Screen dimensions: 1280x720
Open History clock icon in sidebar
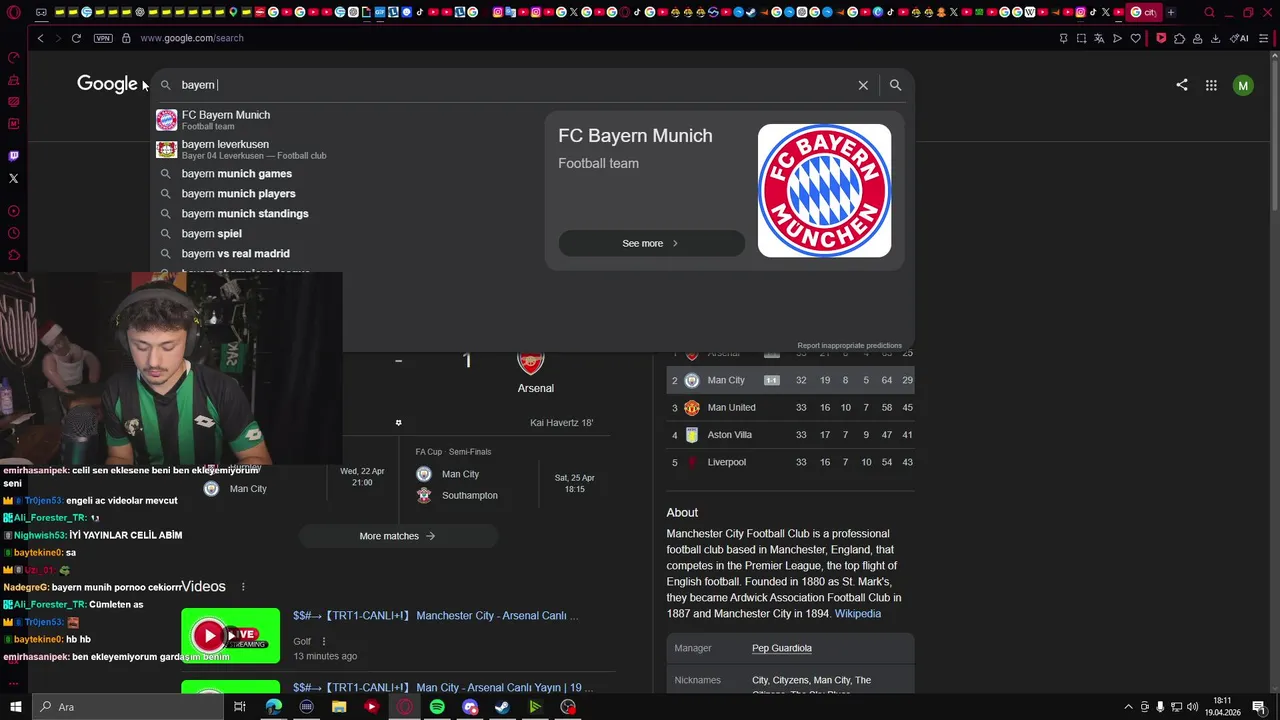coord(13,233)
